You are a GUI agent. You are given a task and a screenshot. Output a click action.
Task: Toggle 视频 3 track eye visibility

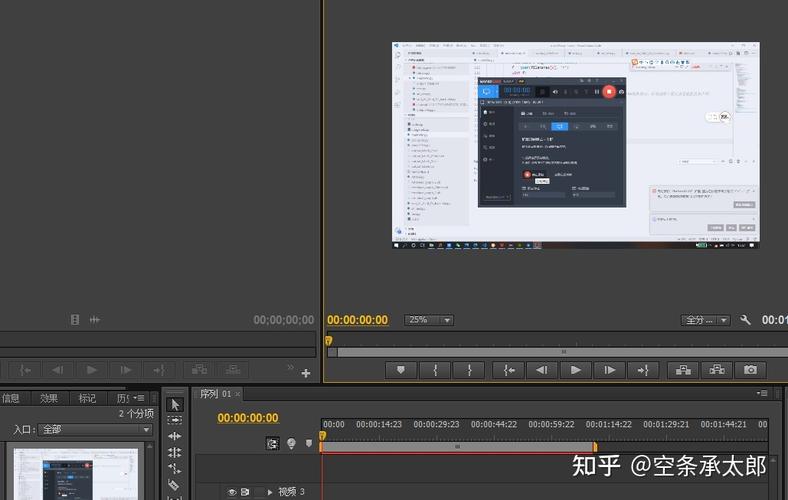pos(232,492)
